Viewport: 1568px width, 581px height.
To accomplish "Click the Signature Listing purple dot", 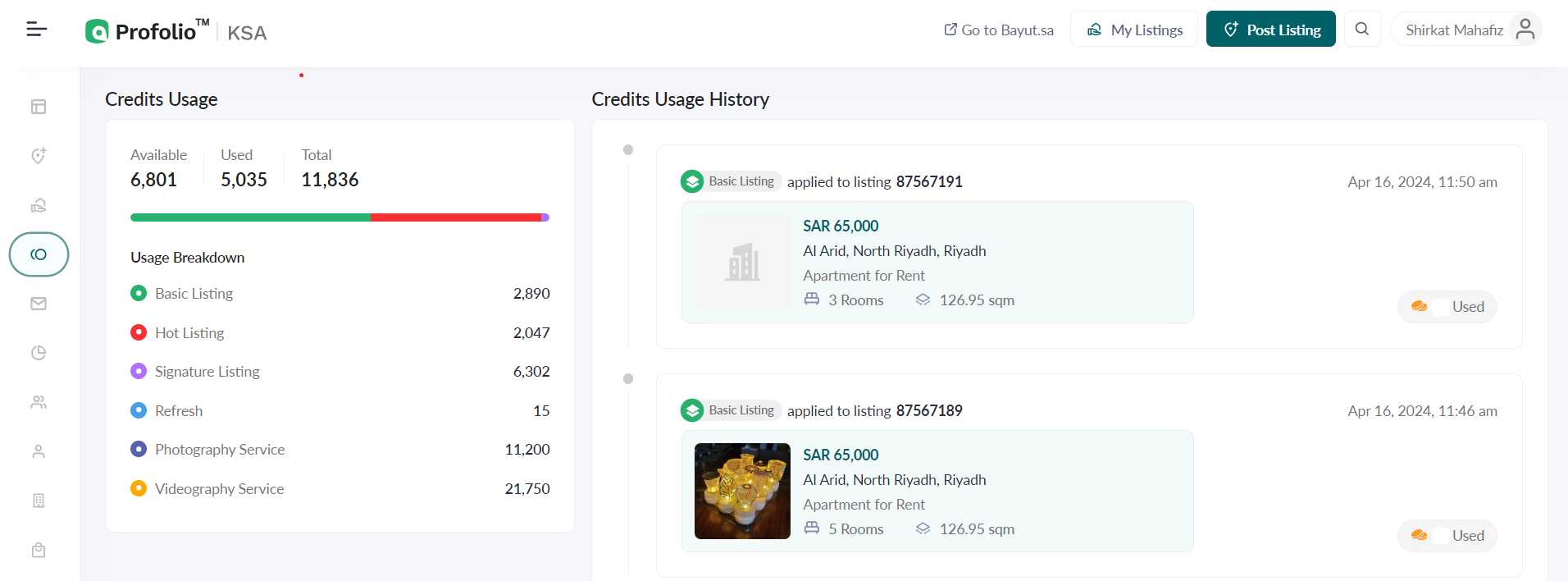I will click(x=139, y=371).
